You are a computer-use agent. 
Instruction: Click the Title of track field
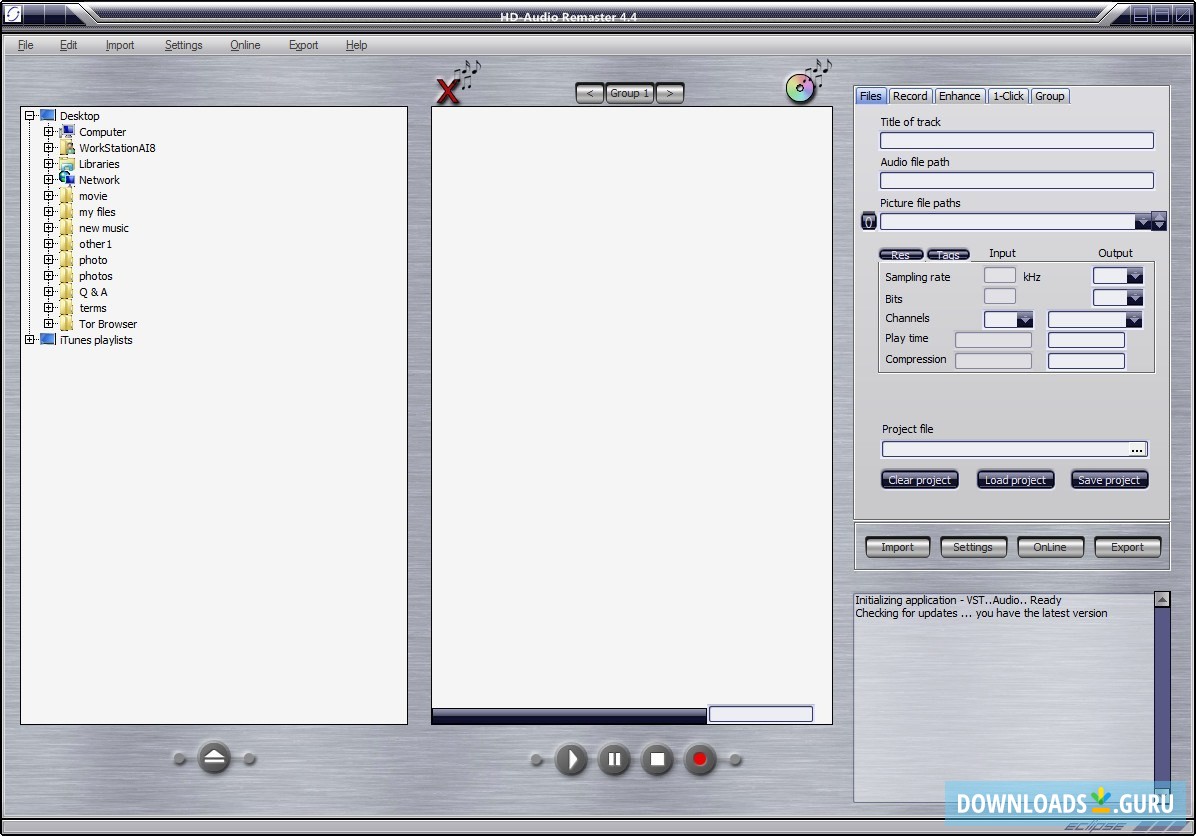[x=1017, y=140]
